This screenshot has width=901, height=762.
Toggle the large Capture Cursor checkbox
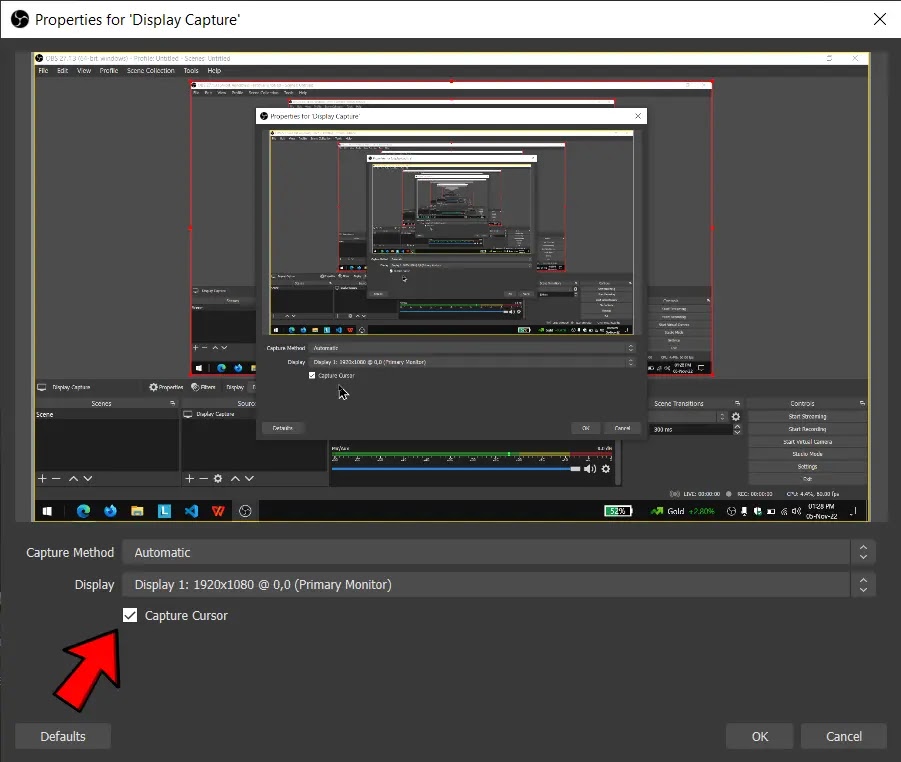130,615
